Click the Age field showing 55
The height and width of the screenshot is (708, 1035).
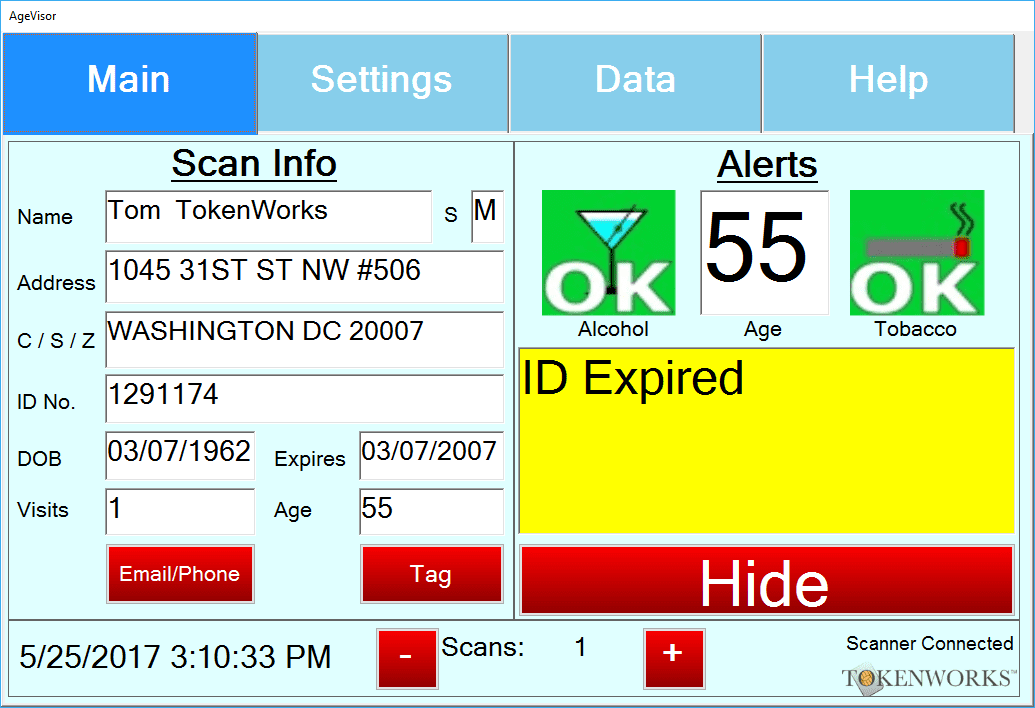click(x=432, y=511)
